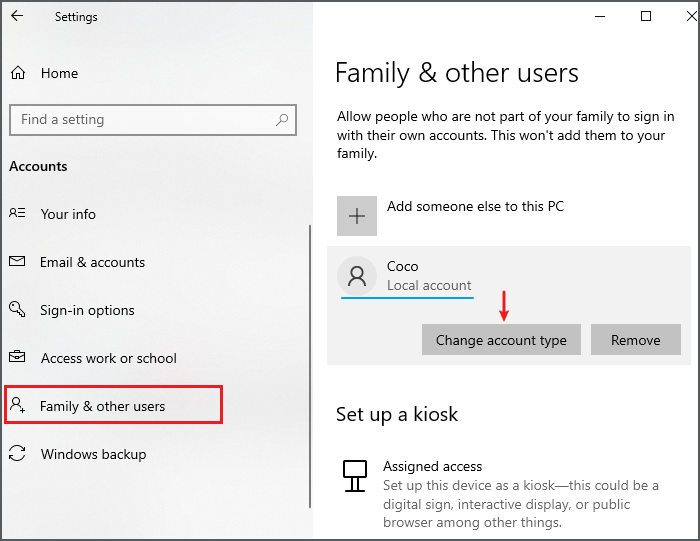Click the Find a setting field
This screenshot has width=700, height=541.
point(153,120)
